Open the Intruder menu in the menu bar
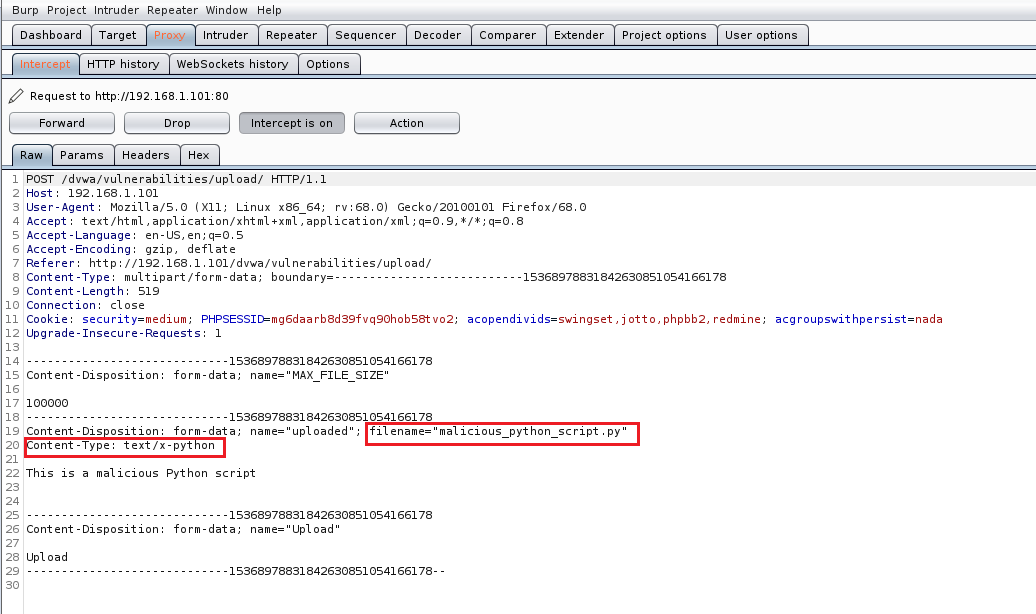The image size is (1036, 614). point(116,10)
